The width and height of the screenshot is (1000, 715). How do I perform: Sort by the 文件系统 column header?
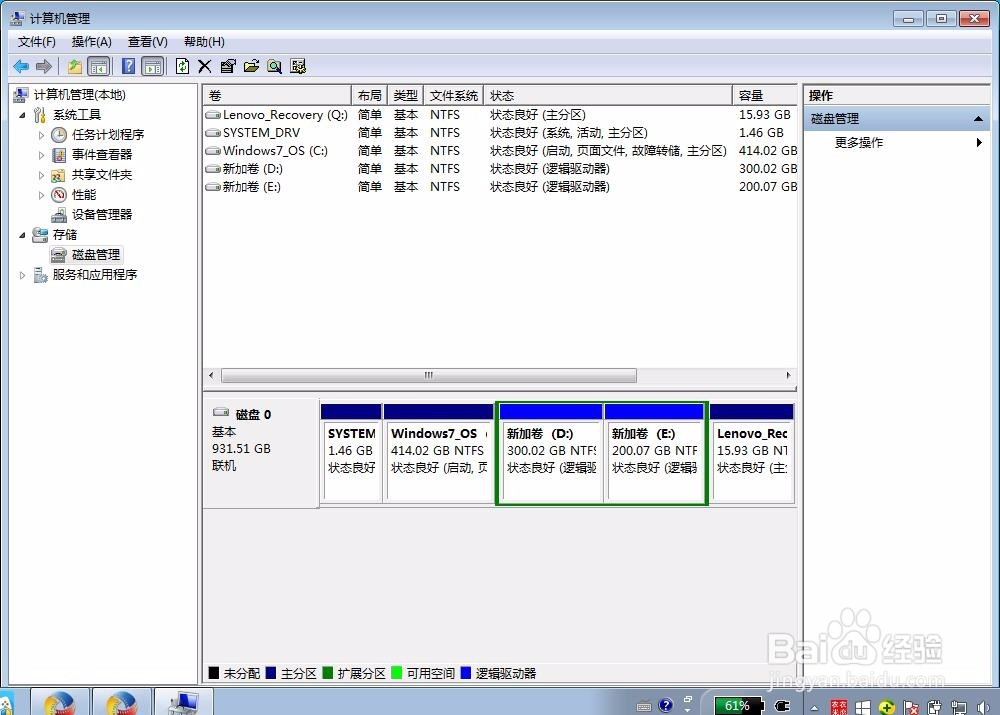tap(453, 96)
